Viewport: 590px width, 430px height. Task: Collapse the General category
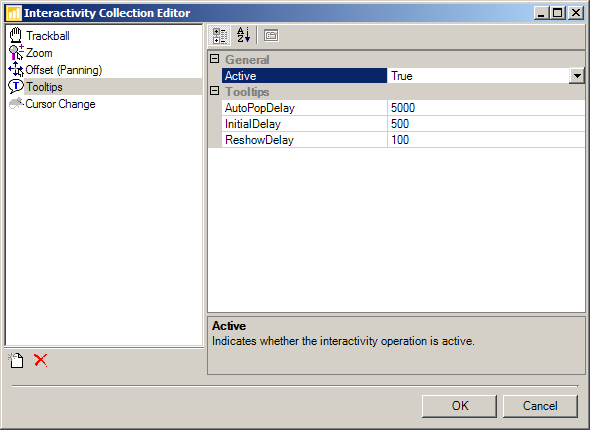click(x=214, y=59)
